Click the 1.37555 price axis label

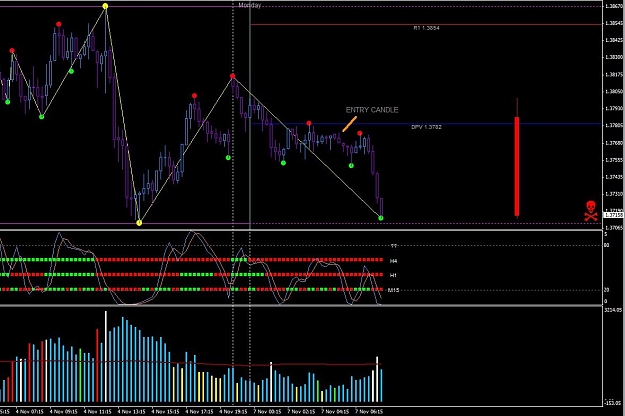(x=614, y=160)
